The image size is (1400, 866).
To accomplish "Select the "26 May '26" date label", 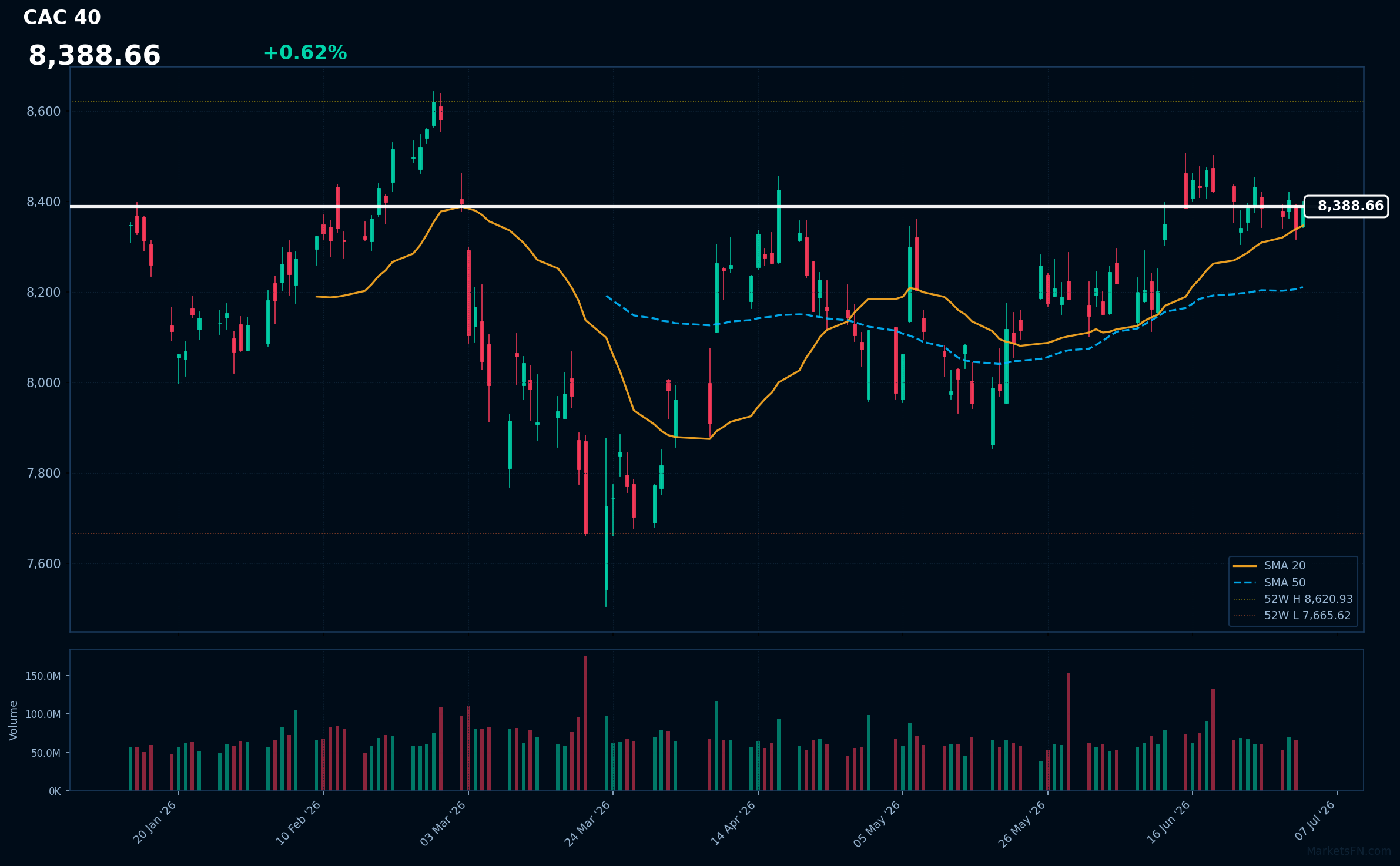I will pyautogui.click(x=1023, y=824).
